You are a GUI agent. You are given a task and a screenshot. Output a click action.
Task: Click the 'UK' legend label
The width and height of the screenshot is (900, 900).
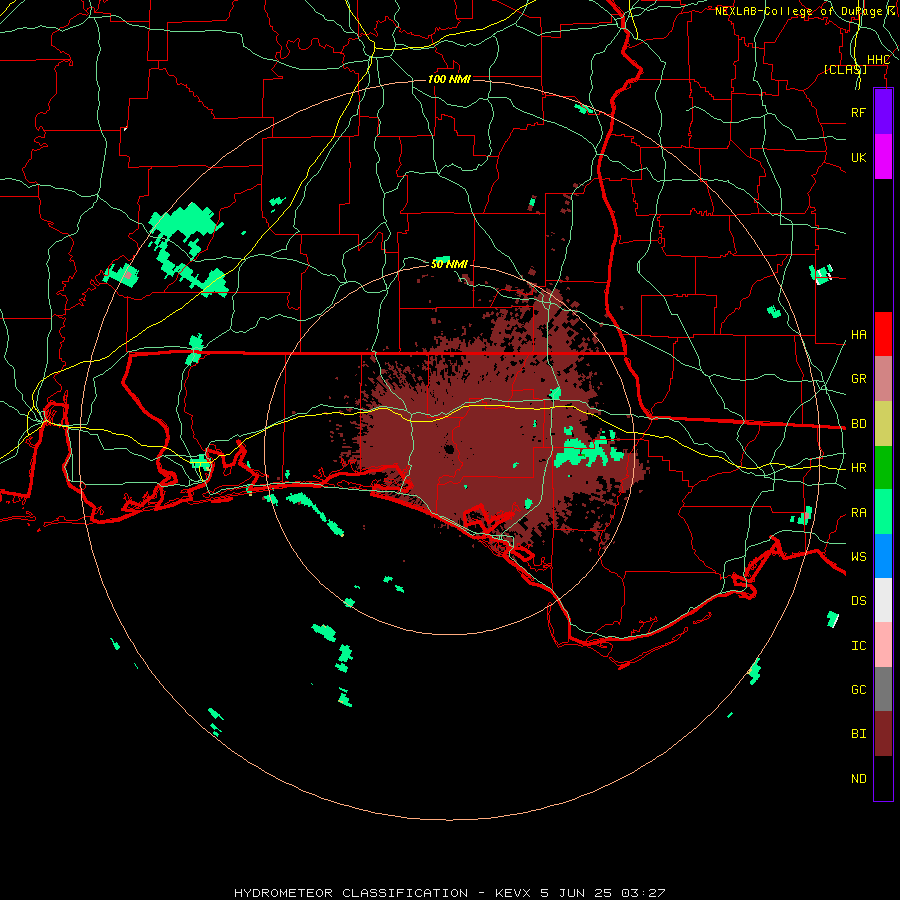858,157
